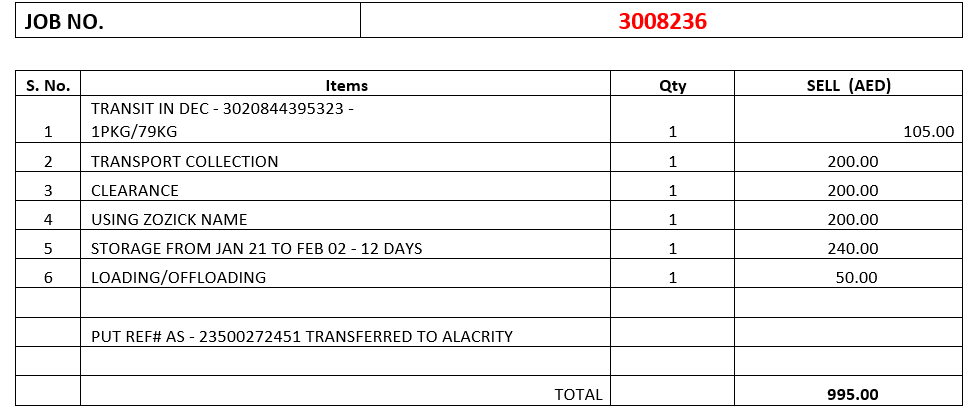Click the S. No. column header
The image size is (966, 417).
tap(48, 86)
